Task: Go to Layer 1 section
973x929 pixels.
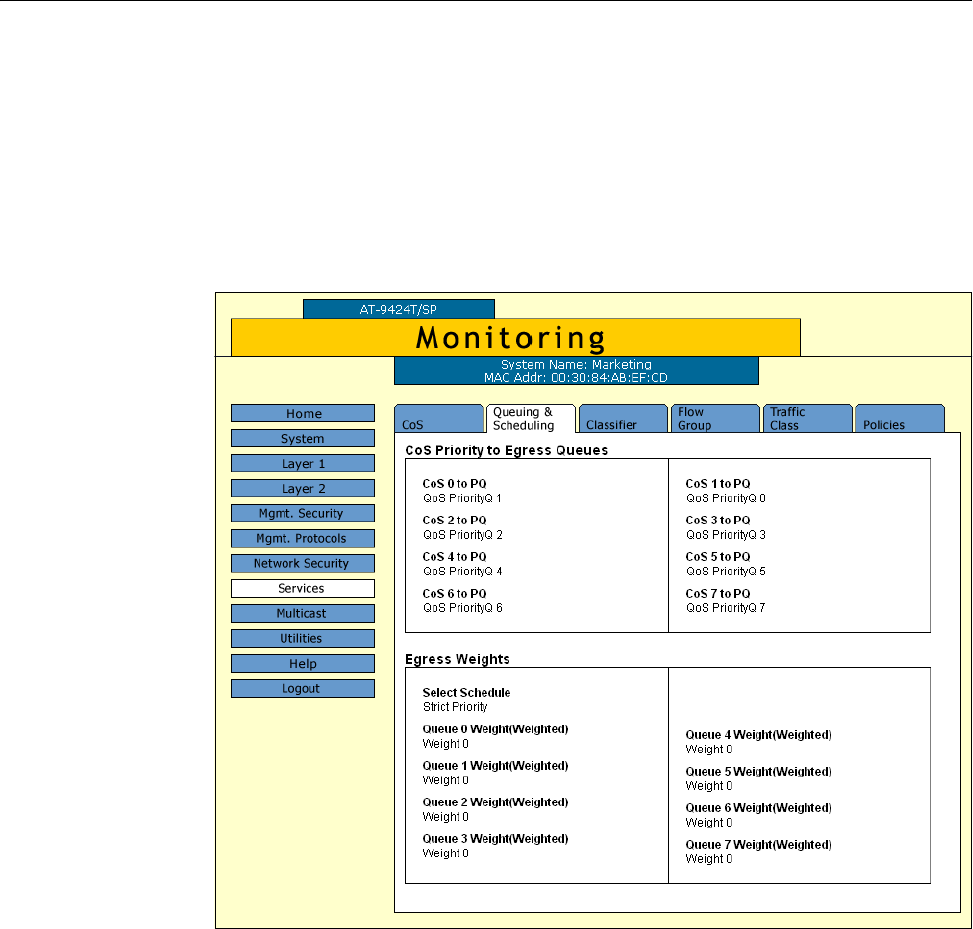Action: (303, 464)
